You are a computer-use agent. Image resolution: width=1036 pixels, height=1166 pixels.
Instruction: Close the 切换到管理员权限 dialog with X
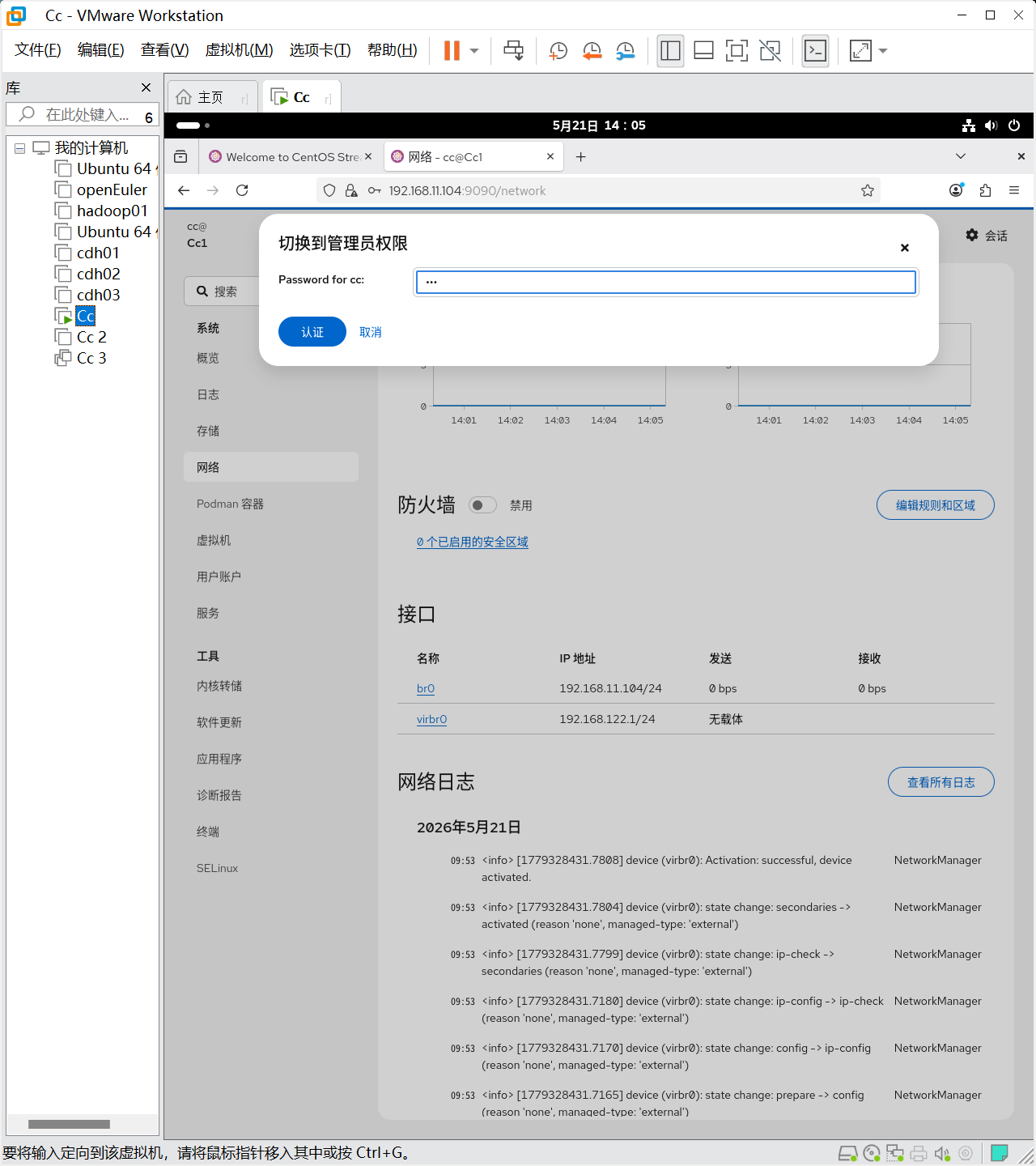[905, 248]
